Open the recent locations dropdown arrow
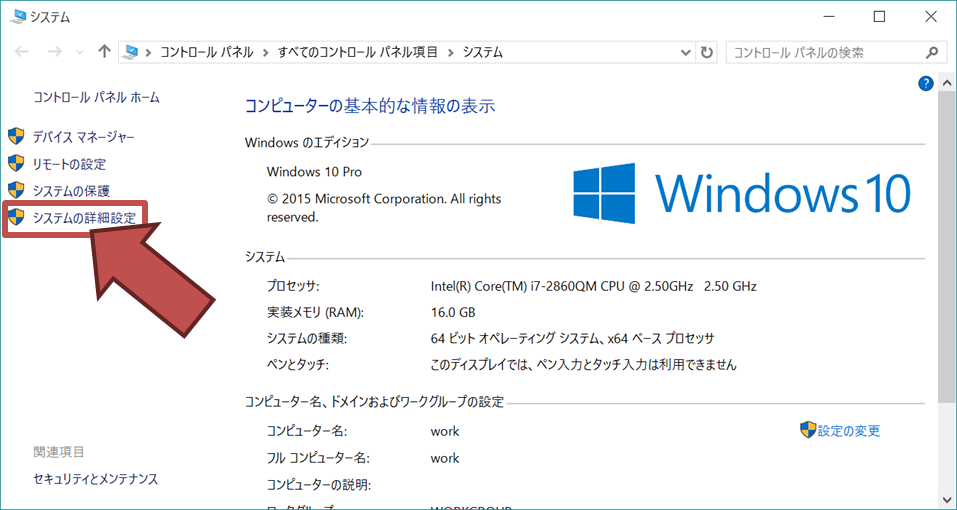Viewport: 957px width, 510px height. pos(80,52)
